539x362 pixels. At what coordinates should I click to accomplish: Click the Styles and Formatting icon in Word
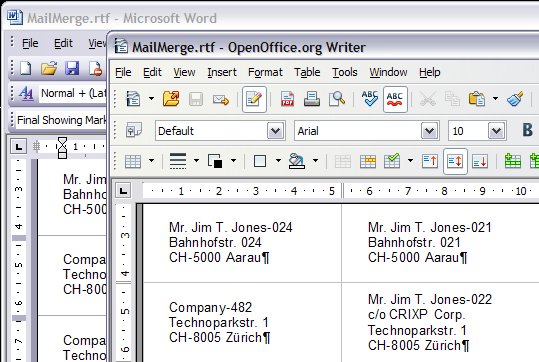click(26, 93)
